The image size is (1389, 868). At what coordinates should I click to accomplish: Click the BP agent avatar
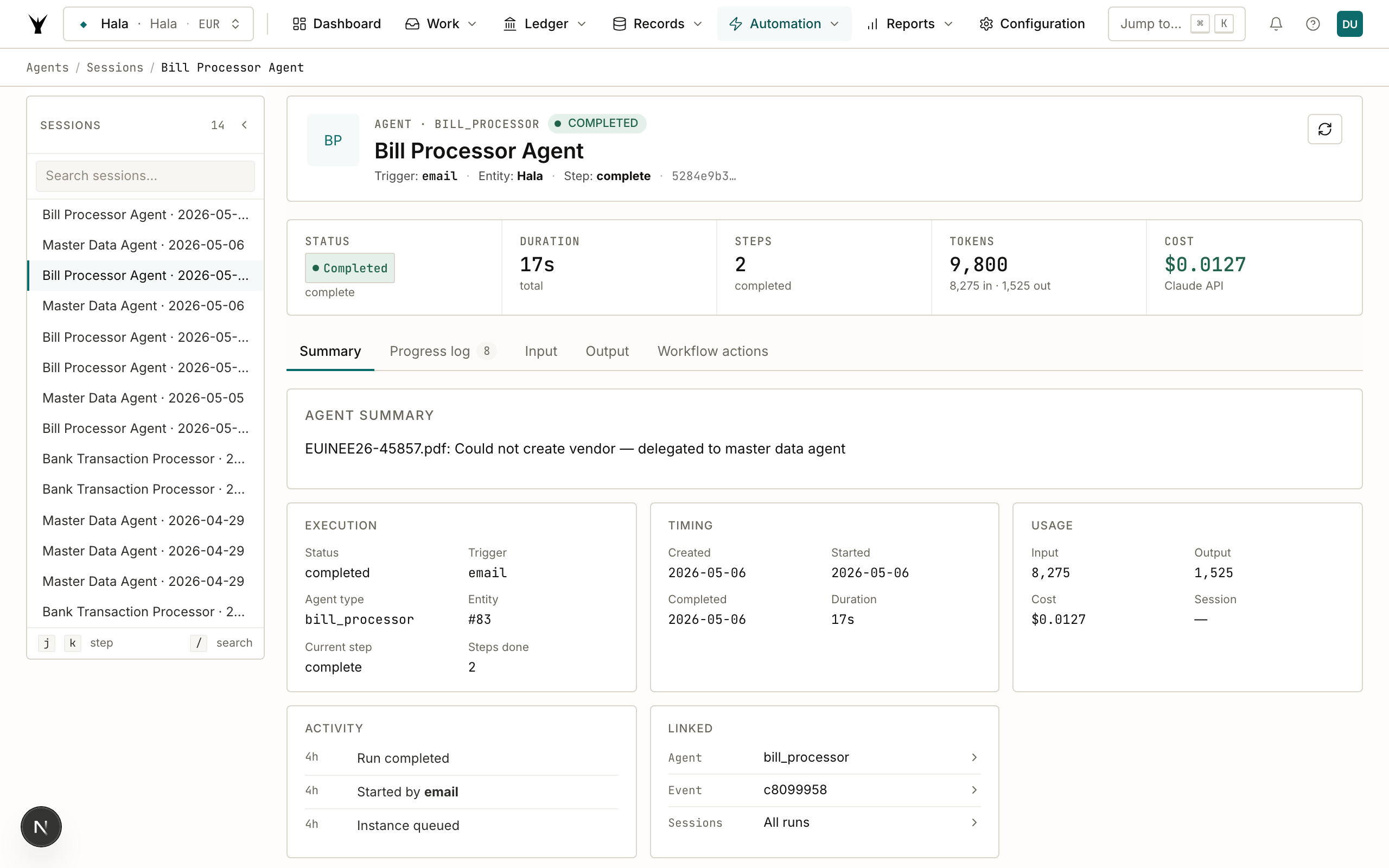(333, 140)
